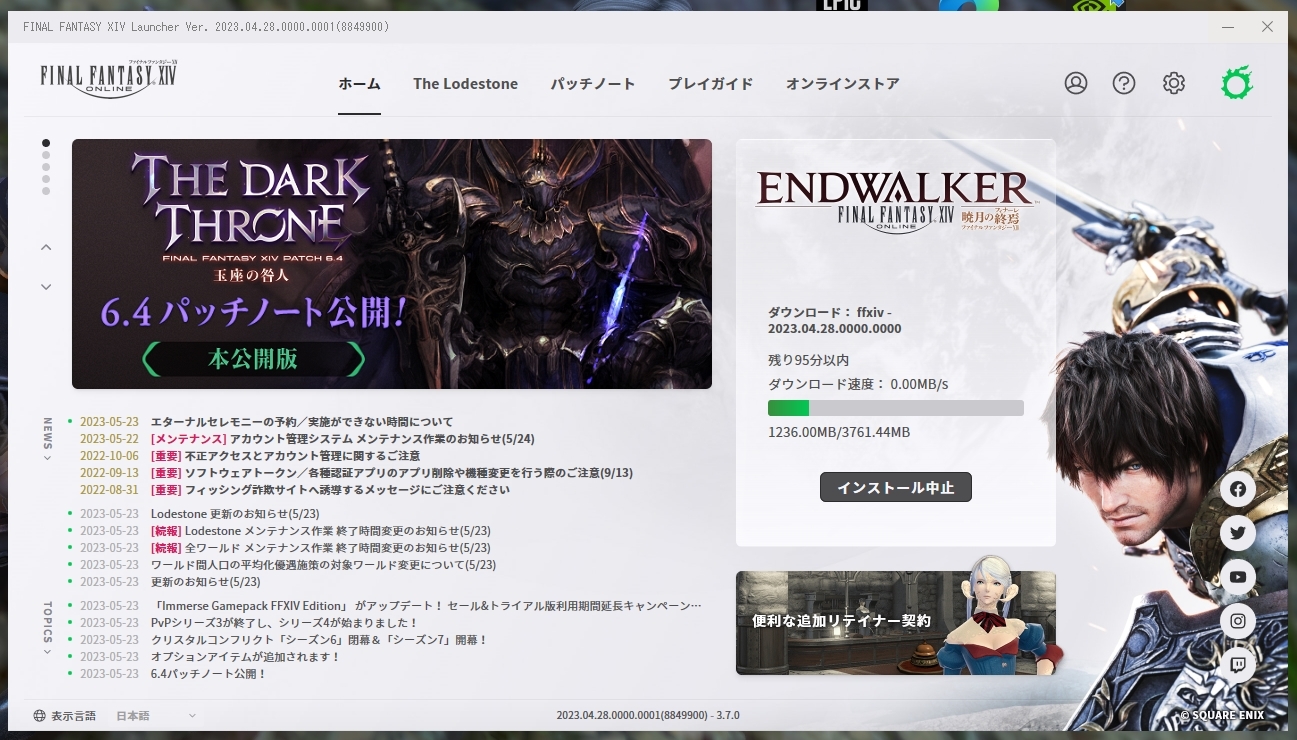Open クリスタルコンフリクト シーズン6 topic
The width and height of the screenshot is (1297, 740).
point(319,640)
